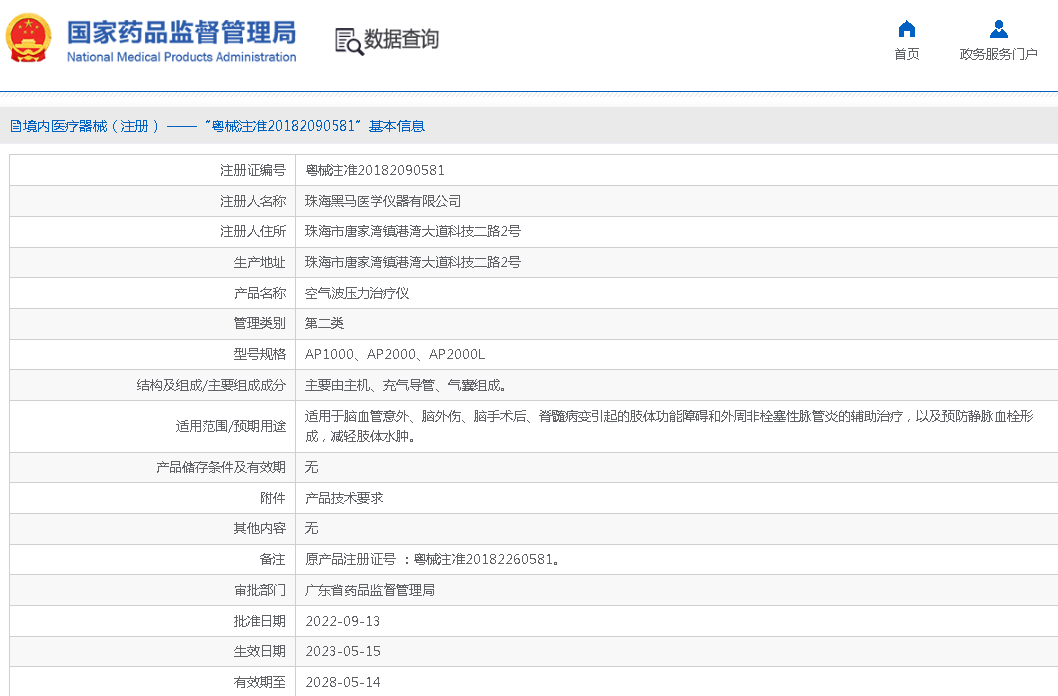The width and height of the screenshot is (1058, 696).
Task: Click the approving department 广东省药品监督管理局
Action: click(370, 590)
